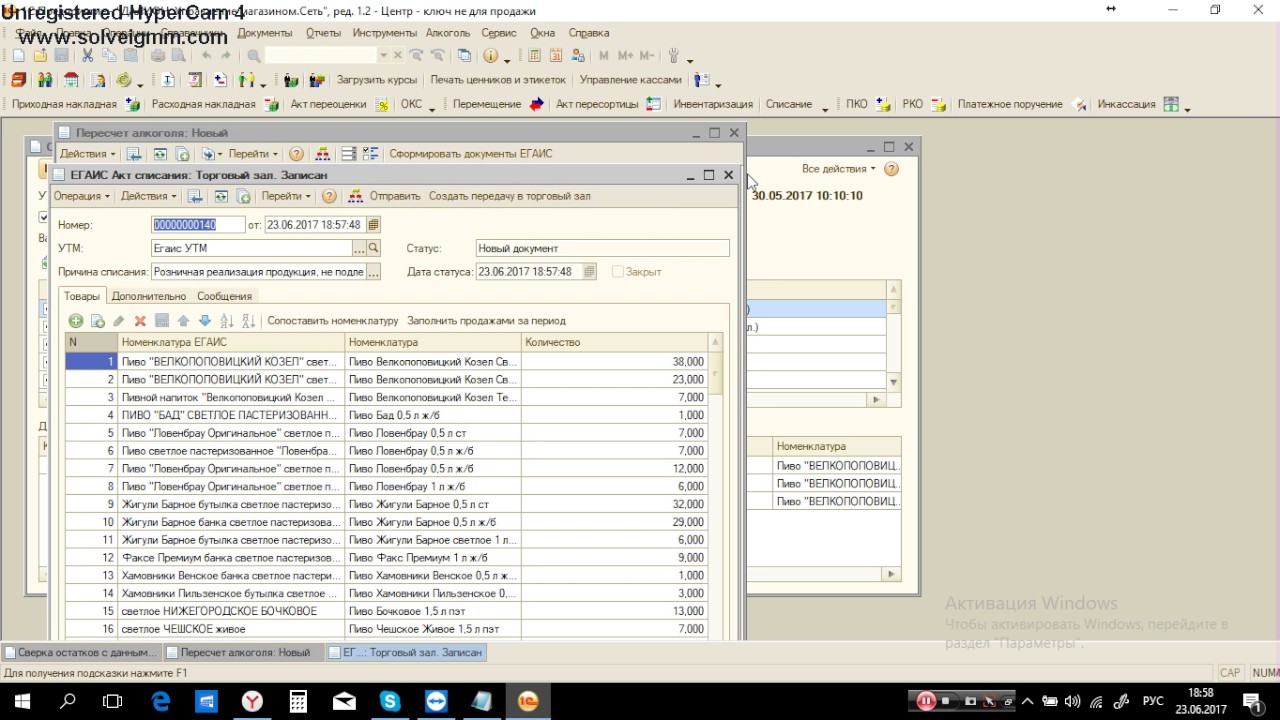
Task: Open the Сервис menu
Action: point(499,33)
